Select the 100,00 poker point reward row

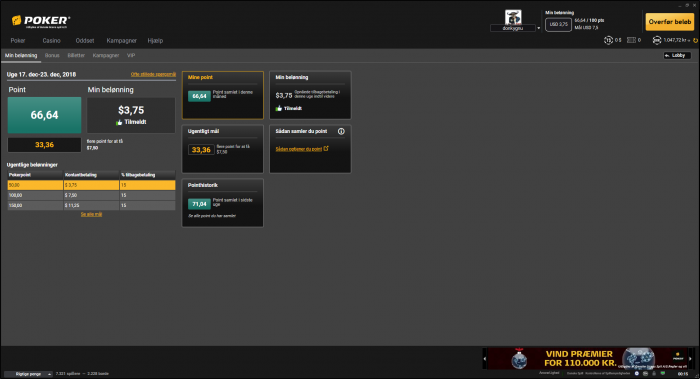91,195
